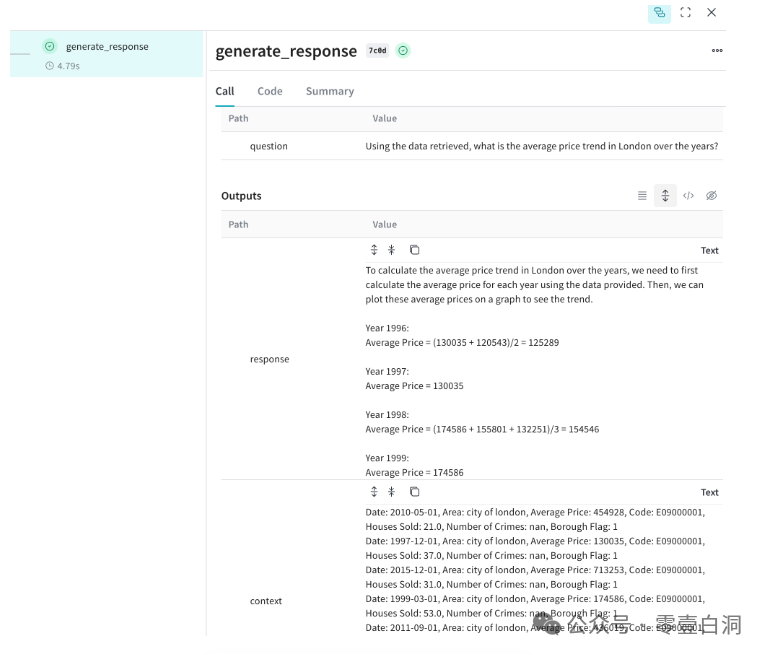Collapse the response value text

click(x=391, y=250)
